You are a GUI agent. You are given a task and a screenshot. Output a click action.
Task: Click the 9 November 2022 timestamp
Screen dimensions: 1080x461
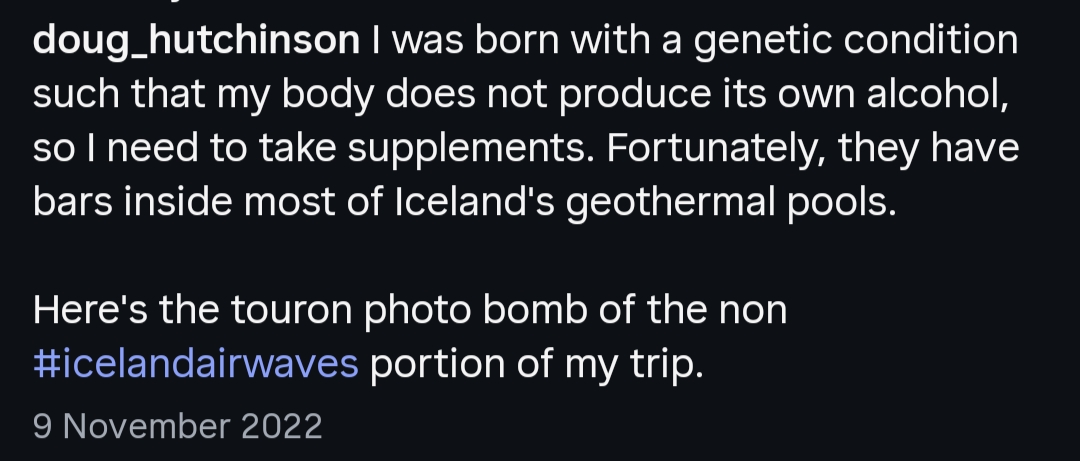[x=178, y=426]
